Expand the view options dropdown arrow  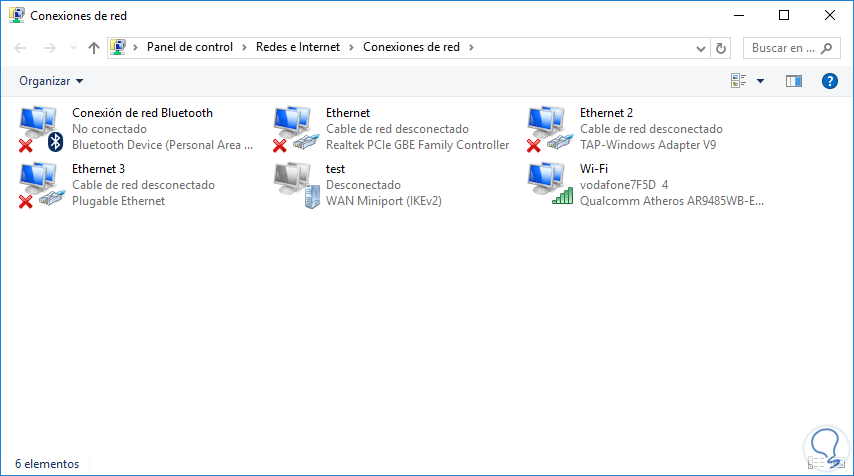(760, 81)
